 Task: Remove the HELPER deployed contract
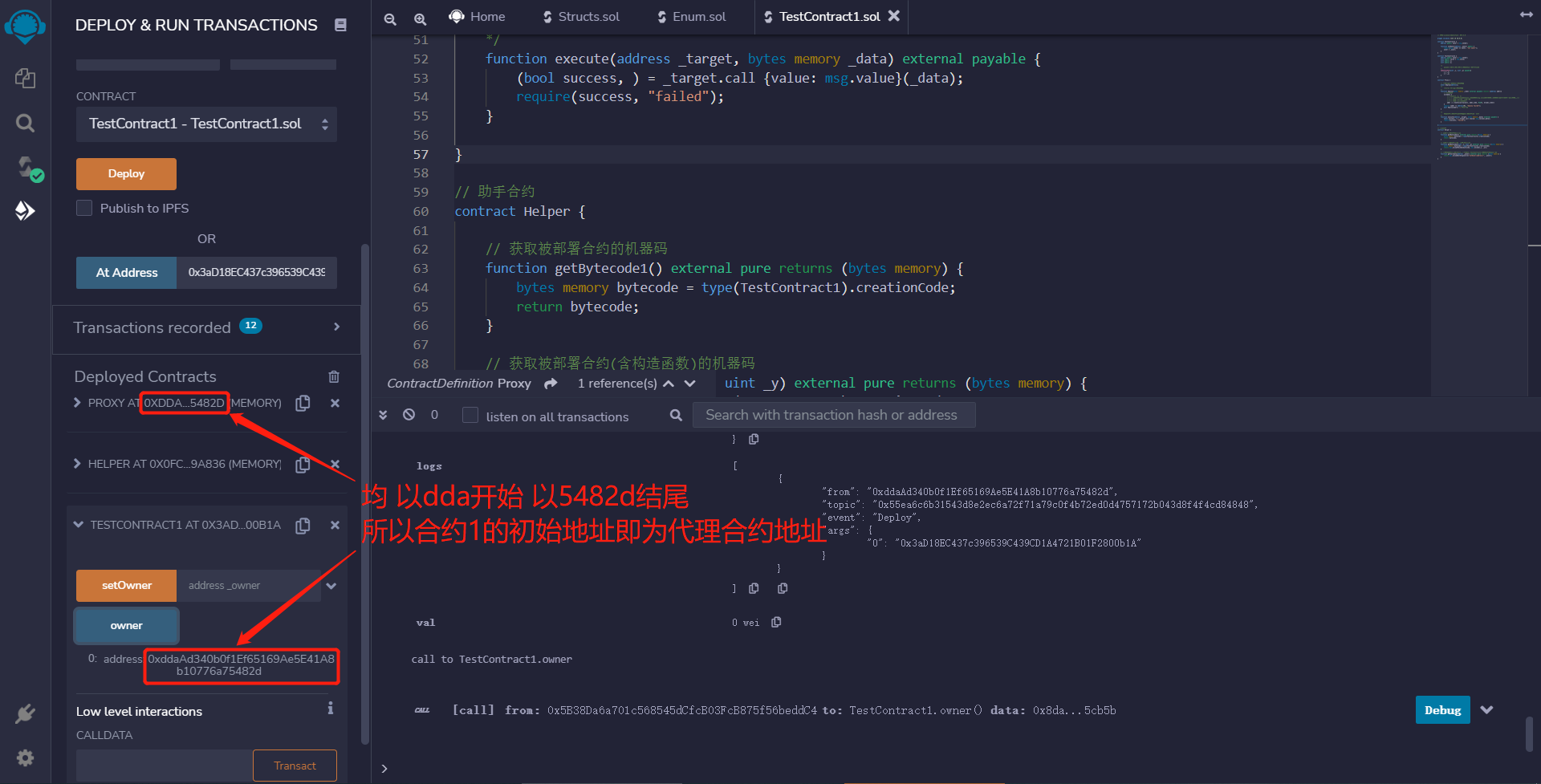335,464
